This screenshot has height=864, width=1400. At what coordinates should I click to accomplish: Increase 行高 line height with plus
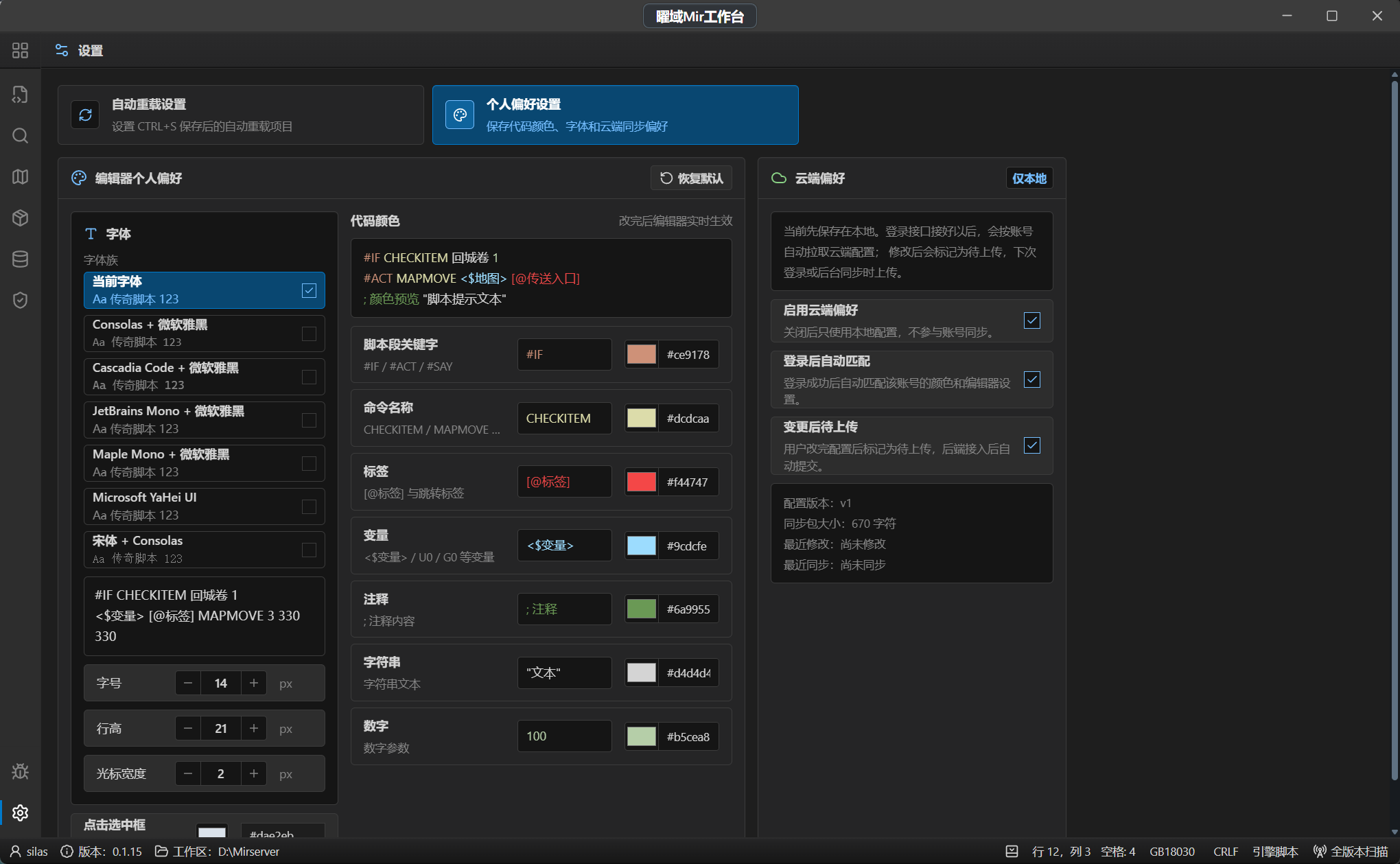254,728
